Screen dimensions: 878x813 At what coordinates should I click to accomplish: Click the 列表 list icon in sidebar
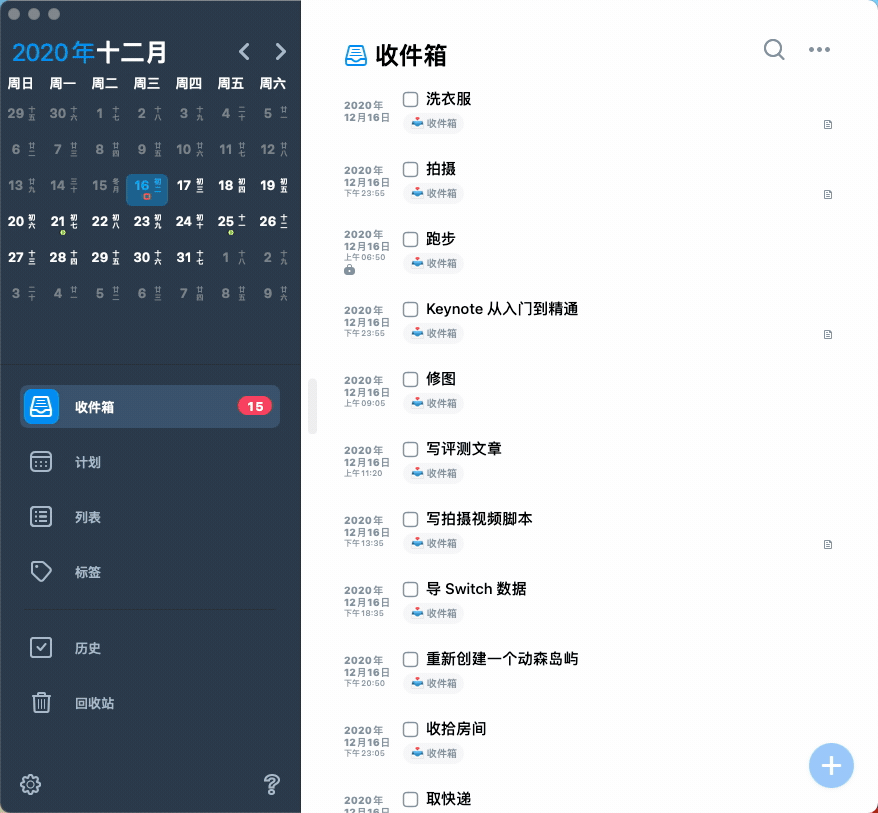point(41,517)
